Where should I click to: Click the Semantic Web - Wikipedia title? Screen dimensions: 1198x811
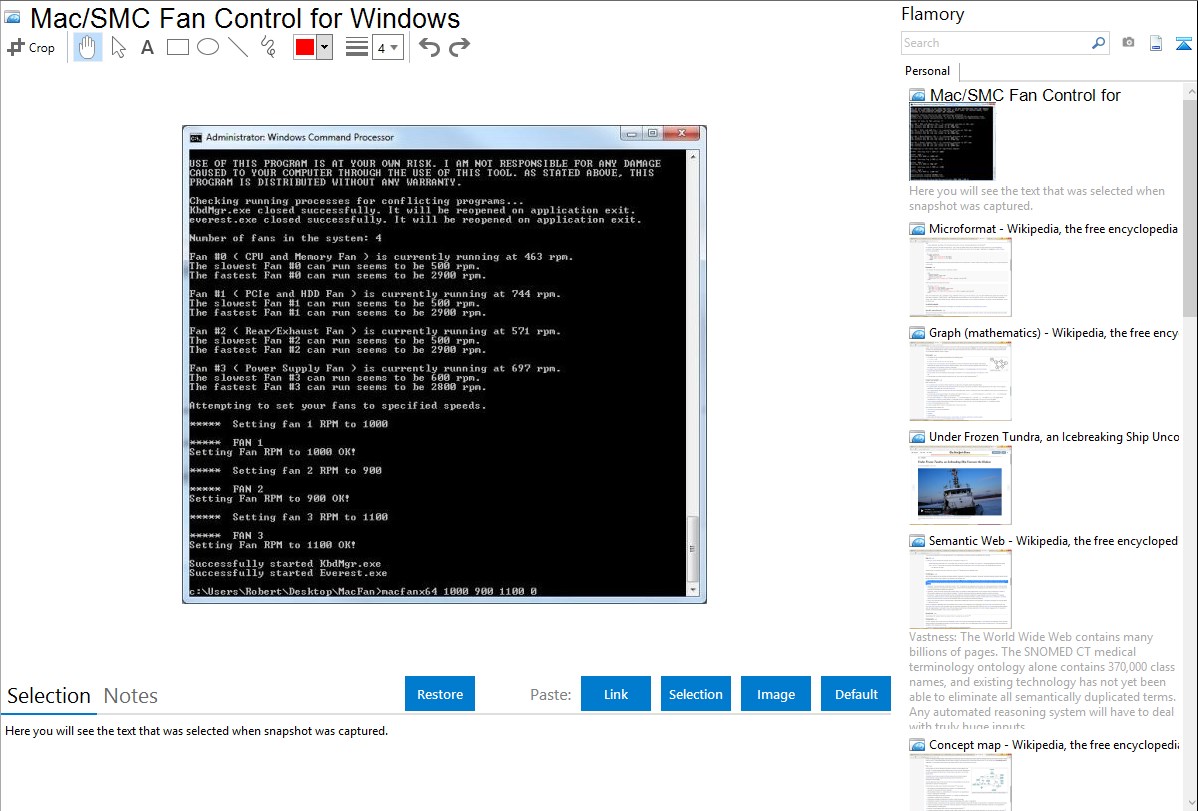(1053, 541)
